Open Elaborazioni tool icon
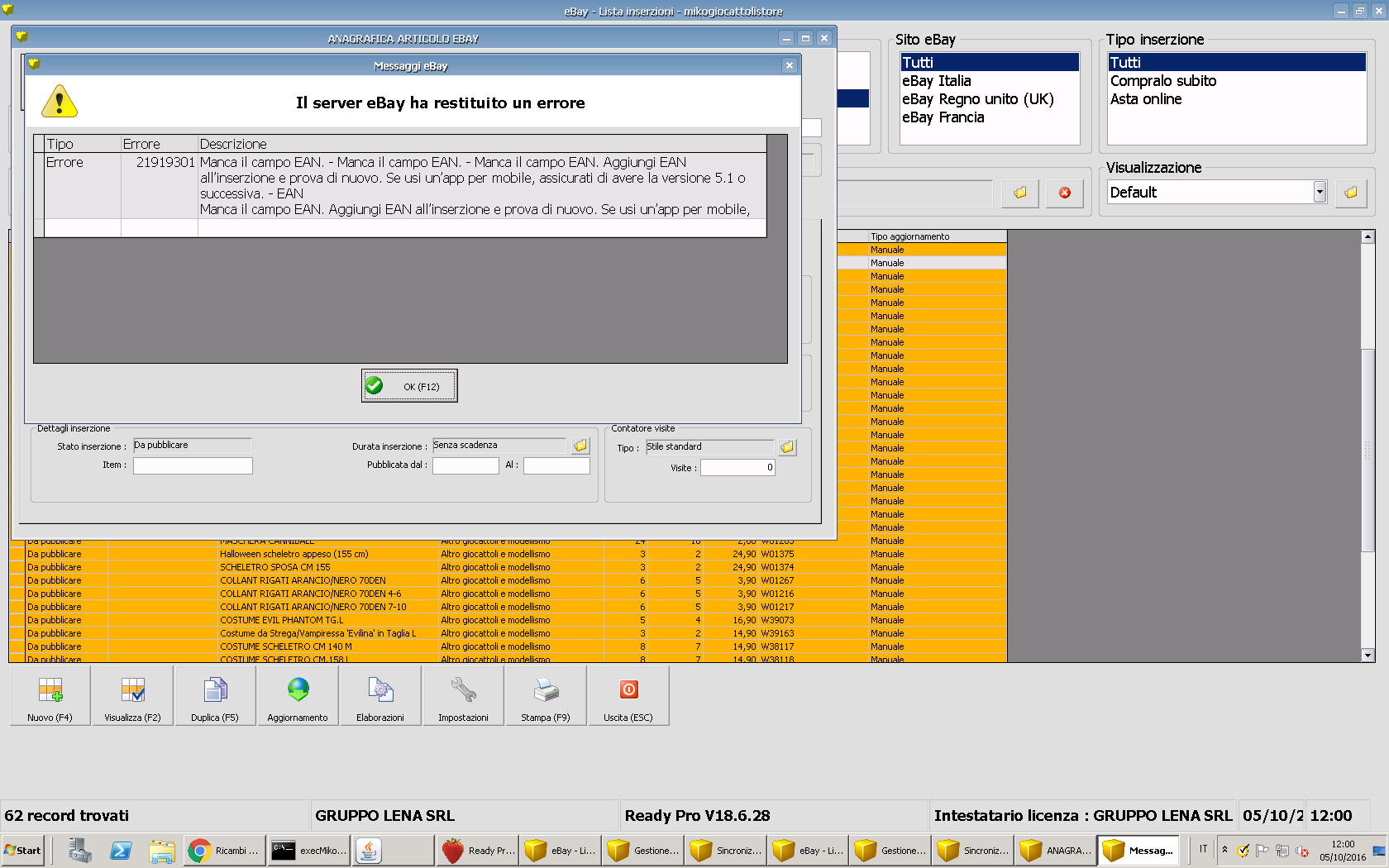Viewport: 1389px width, 868px height. (x=380, y=695)
